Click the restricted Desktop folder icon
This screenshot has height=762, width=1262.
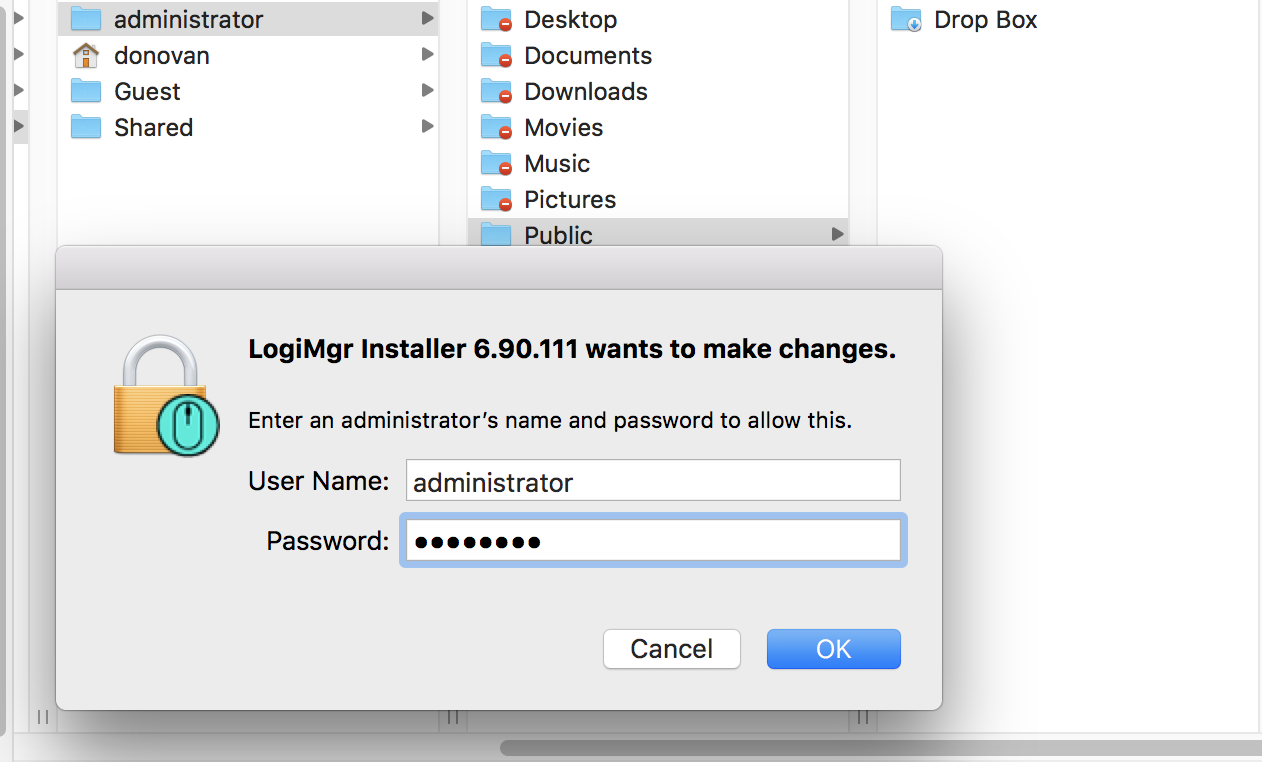[x=497, y=19]
